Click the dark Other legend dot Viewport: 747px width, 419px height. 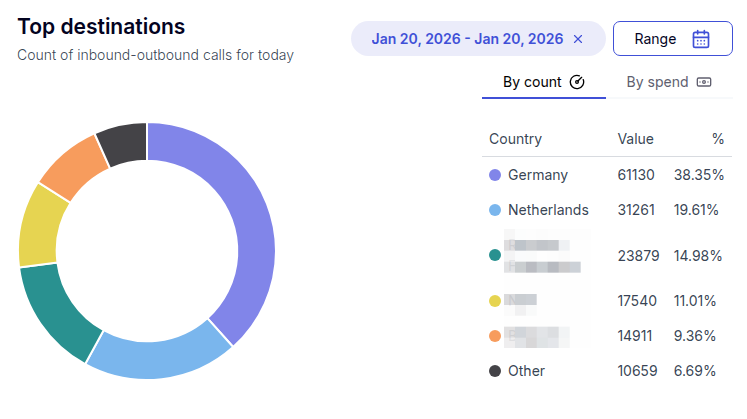pos(494,371)
